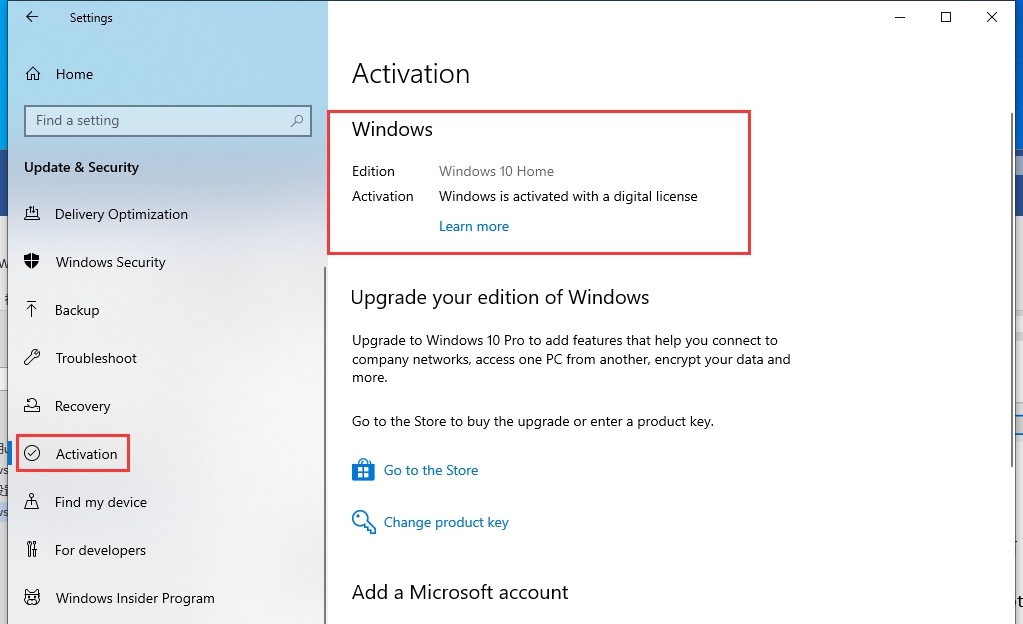Viewport: 1023px width, 624px height.
Task: Minimize the Settings window
Action: 900,18
